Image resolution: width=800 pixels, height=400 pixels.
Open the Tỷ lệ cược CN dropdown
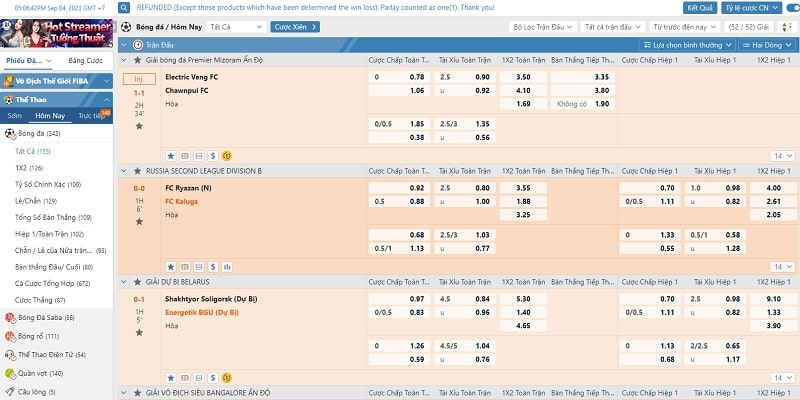752,8
